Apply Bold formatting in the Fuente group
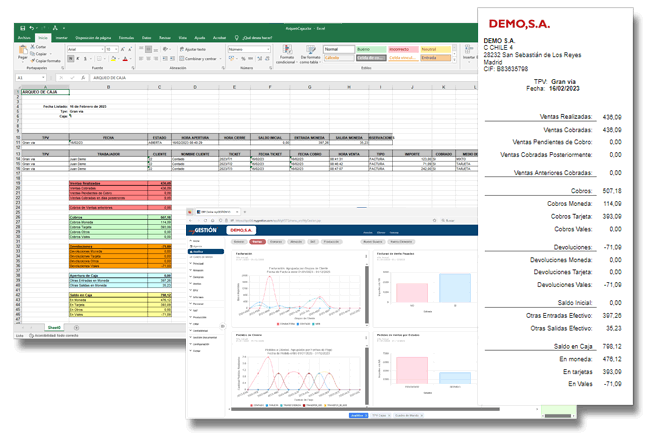 pyautogui.click(x=70, y=58)
